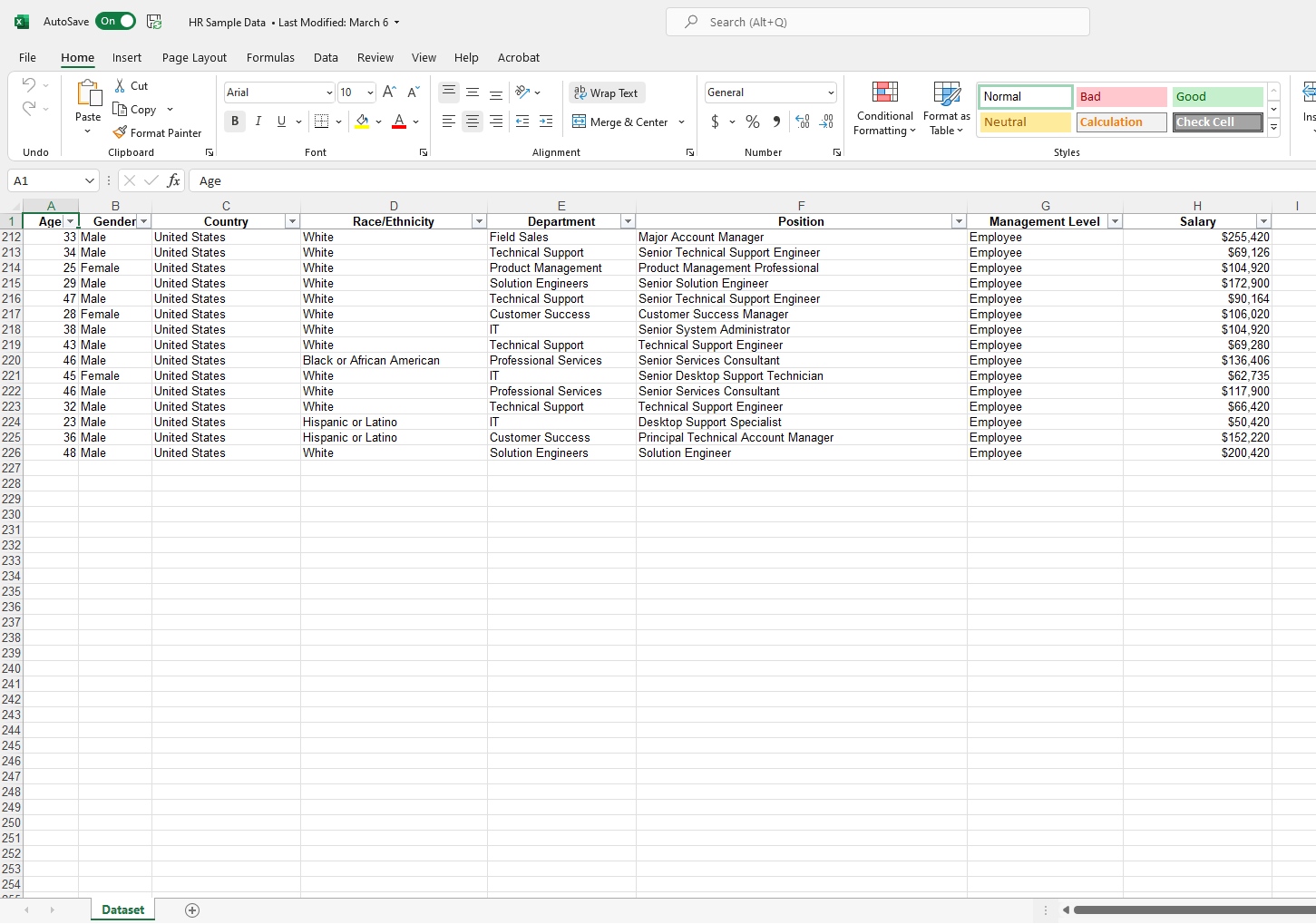Open Conditional Formatting
1316x924 pixels.
pyautogui.click(x=884, y=108)
